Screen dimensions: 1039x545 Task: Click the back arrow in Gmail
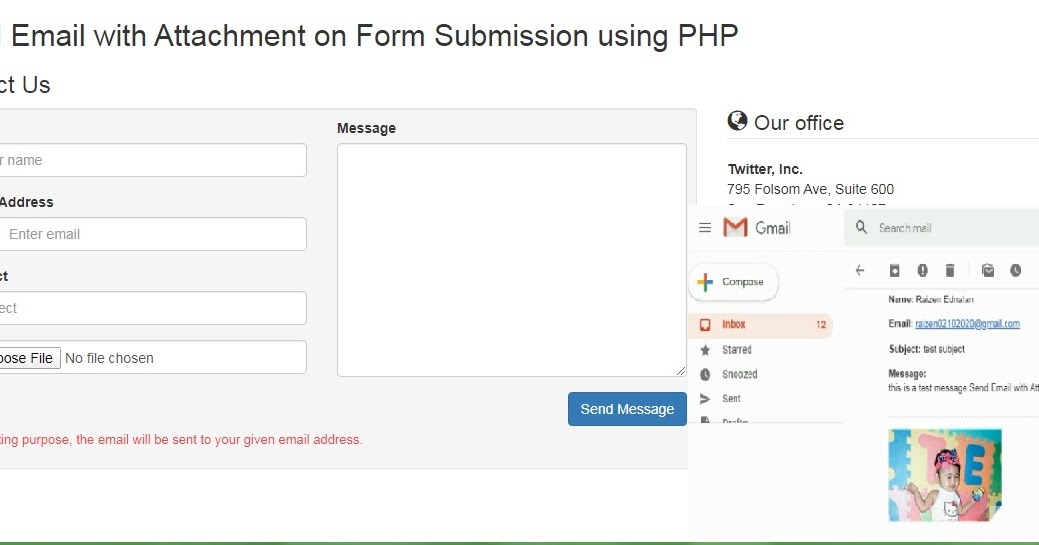pos(860,270)
